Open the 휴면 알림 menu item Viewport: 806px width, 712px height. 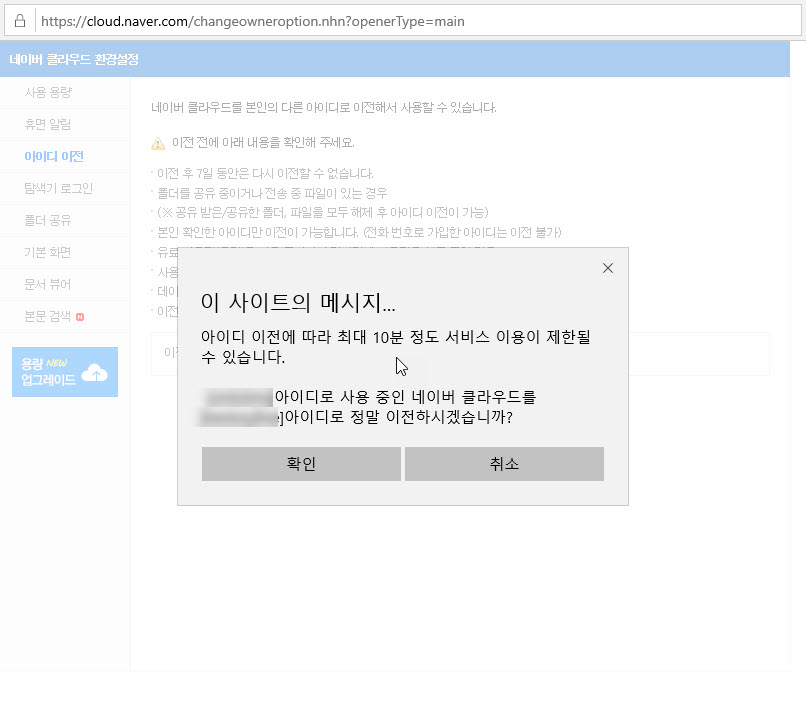coord(47,124)
